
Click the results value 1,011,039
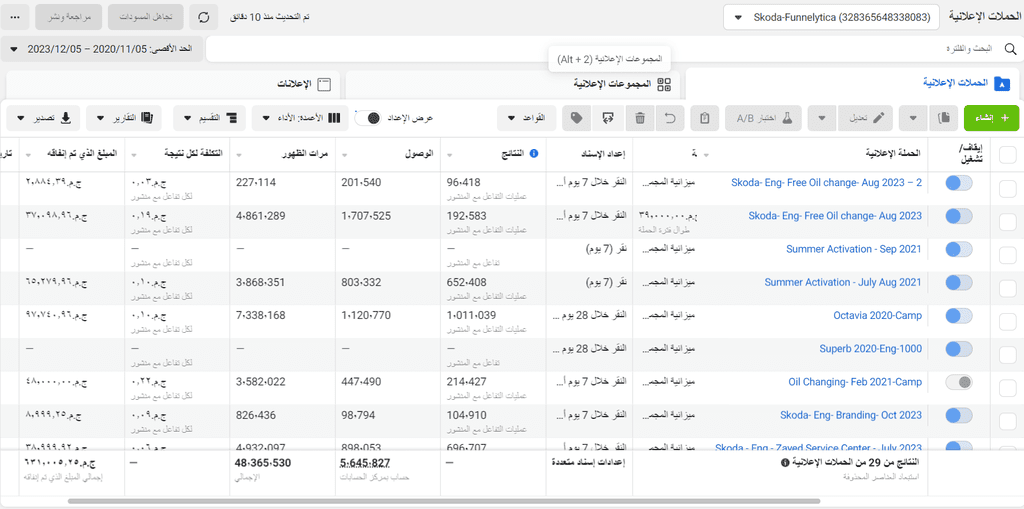(472, 316)
